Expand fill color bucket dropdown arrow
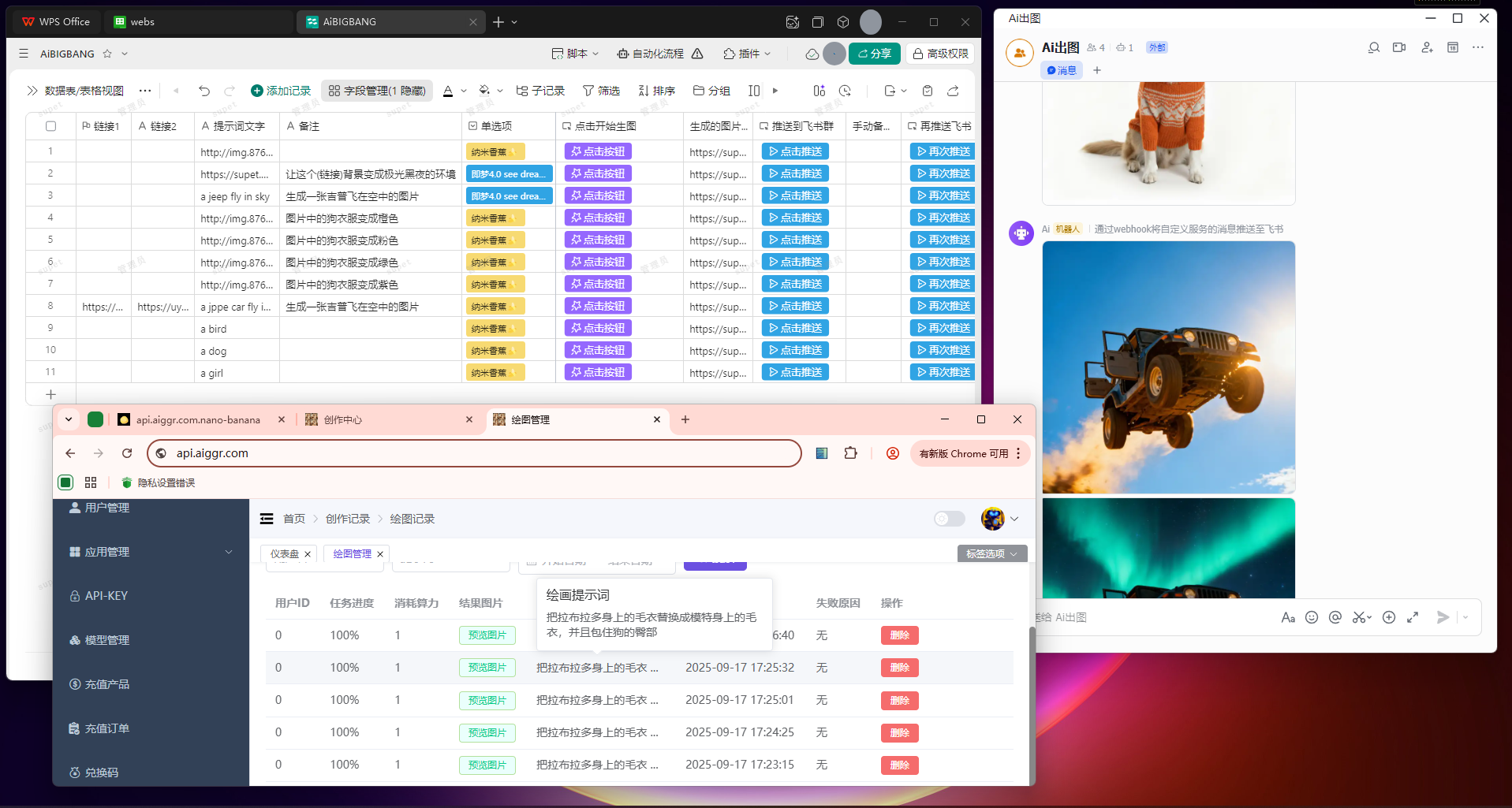Viewport: 1512px width, 808px height. click(500, 91)
